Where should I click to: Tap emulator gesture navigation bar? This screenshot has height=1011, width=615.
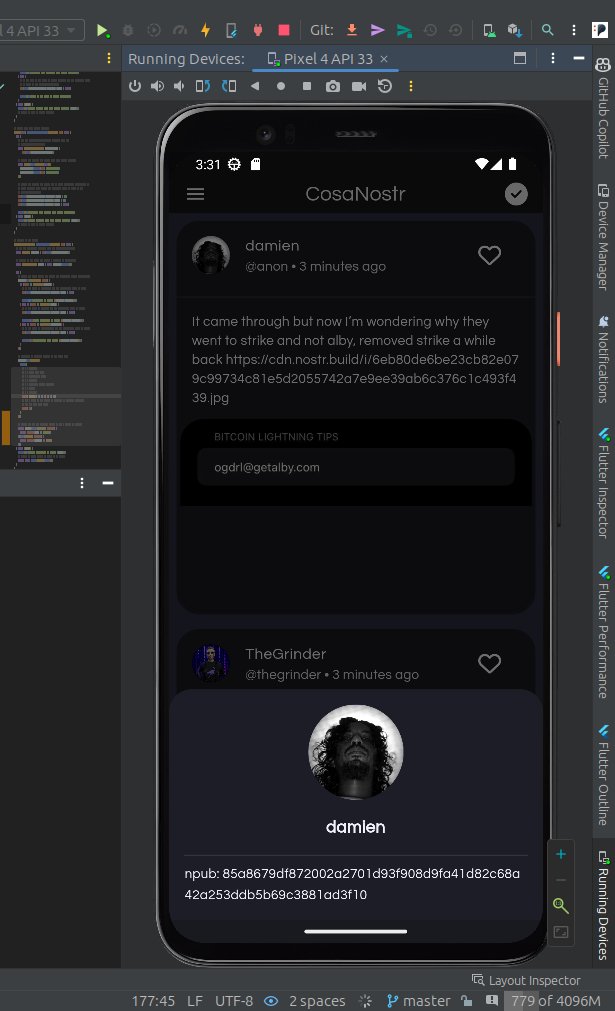(356, 931)
